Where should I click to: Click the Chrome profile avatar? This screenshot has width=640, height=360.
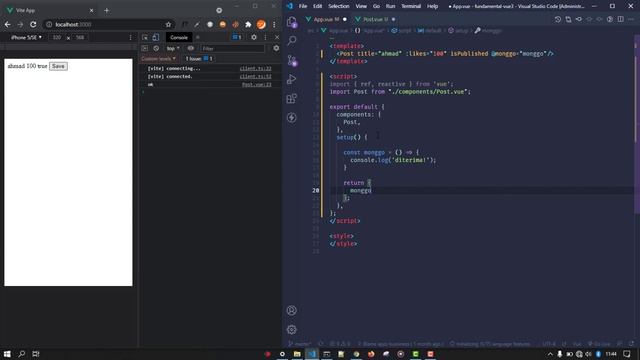[261, 24]
